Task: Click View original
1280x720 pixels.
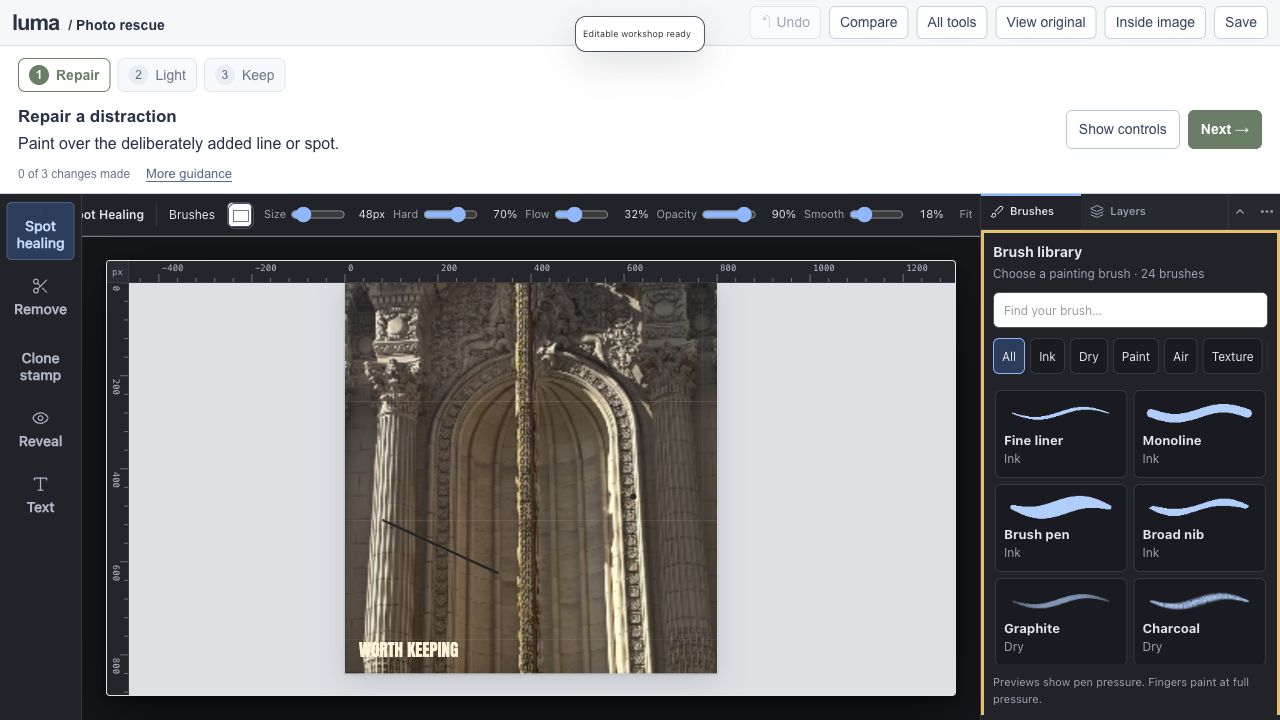Action: pos(1046,22)
